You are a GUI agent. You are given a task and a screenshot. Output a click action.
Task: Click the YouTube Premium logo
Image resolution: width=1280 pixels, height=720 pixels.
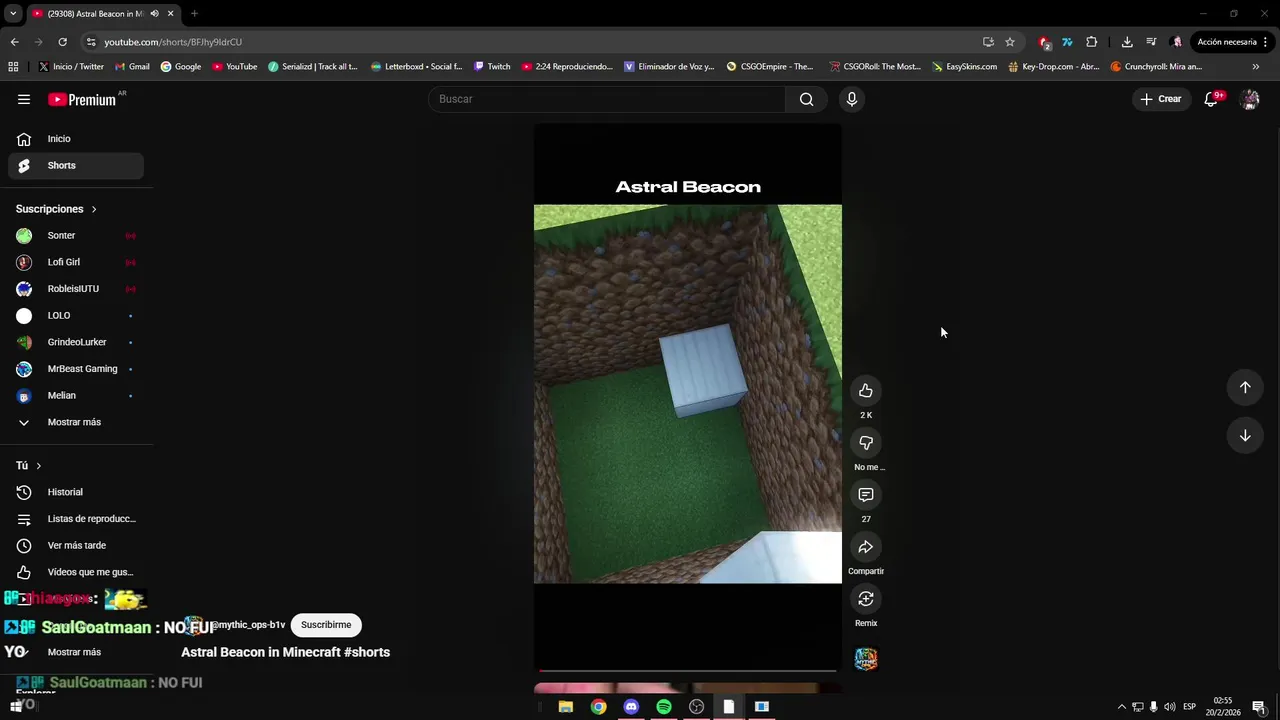[x=82, y=99]
